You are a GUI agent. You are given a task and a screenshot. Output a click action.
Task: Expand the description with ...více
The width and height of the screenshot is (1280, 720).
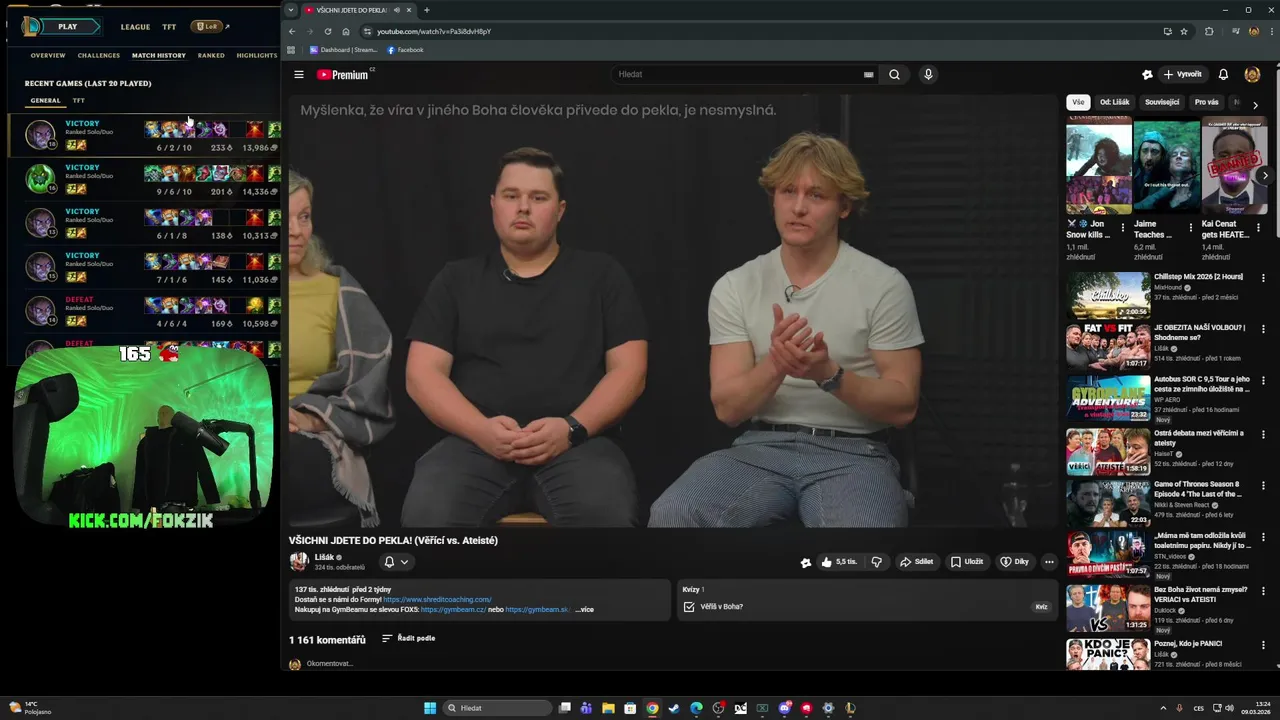584,609
